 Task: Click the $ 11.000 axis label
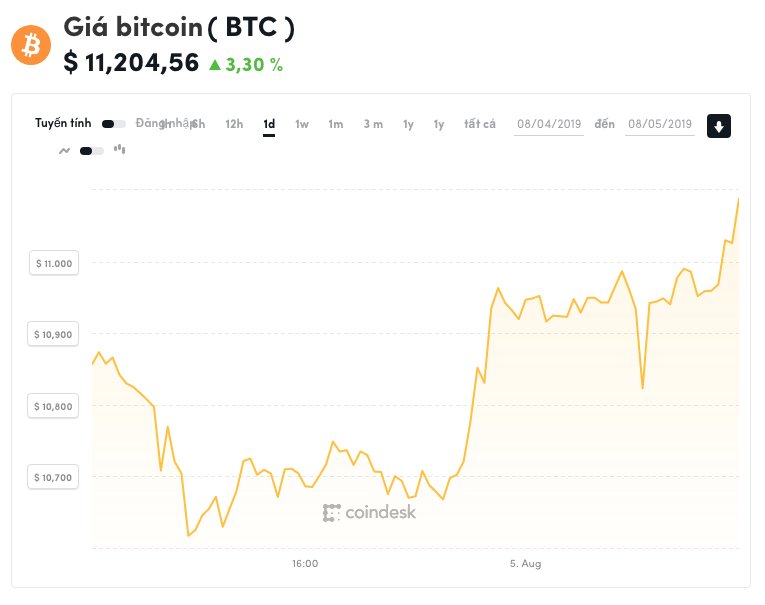pos(54,263)
